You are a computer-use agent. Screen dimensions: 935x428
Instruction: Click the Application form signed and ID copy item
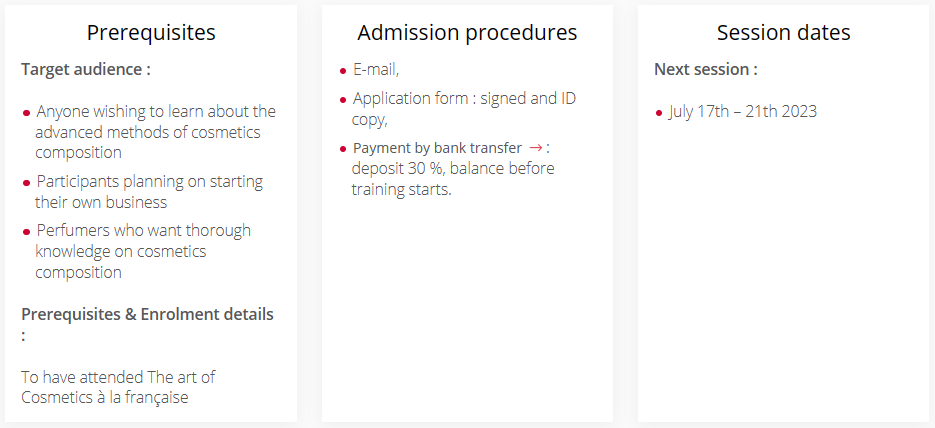pos(464,108)
